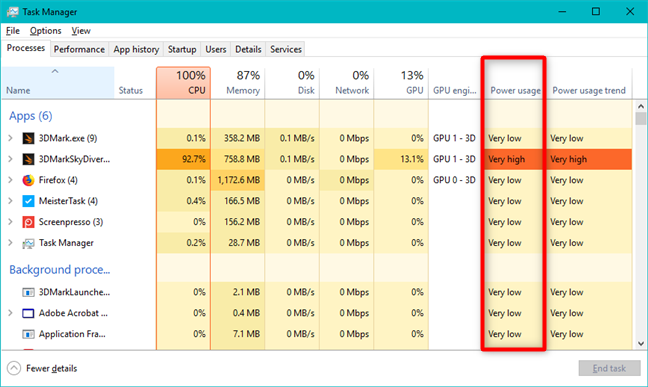Expand the Firefox (4) process group
Viewport: 648px width, 387px height.
[x=10, y=180]
